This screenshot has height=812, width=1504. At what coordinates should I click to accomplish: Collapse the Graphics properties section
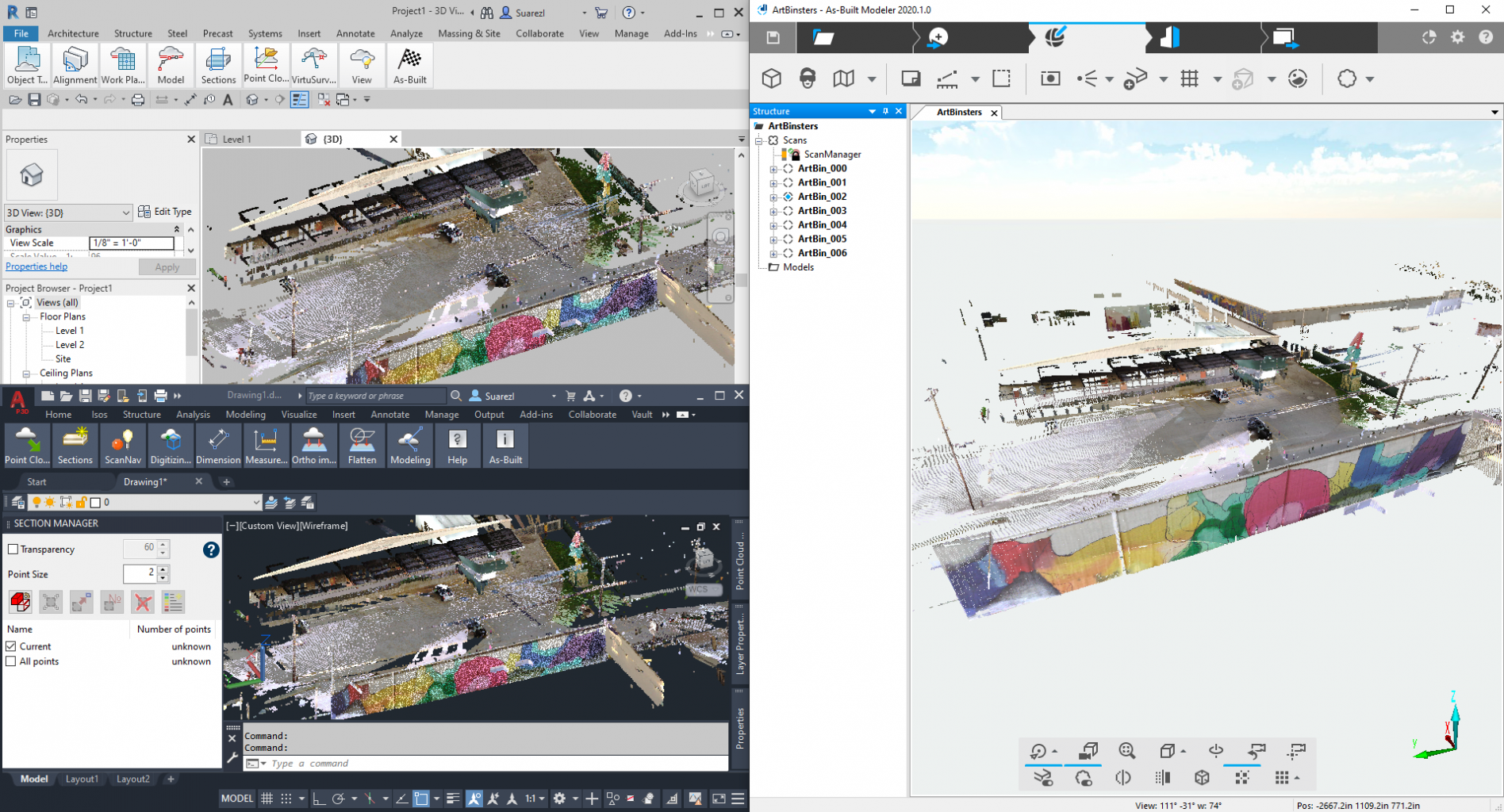pyautogui.click(x=177, y=229)
